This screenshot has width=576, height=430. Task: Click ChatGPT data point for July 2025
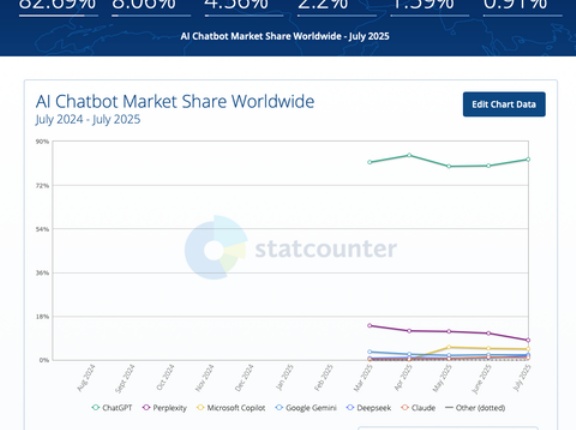point(528,159)
